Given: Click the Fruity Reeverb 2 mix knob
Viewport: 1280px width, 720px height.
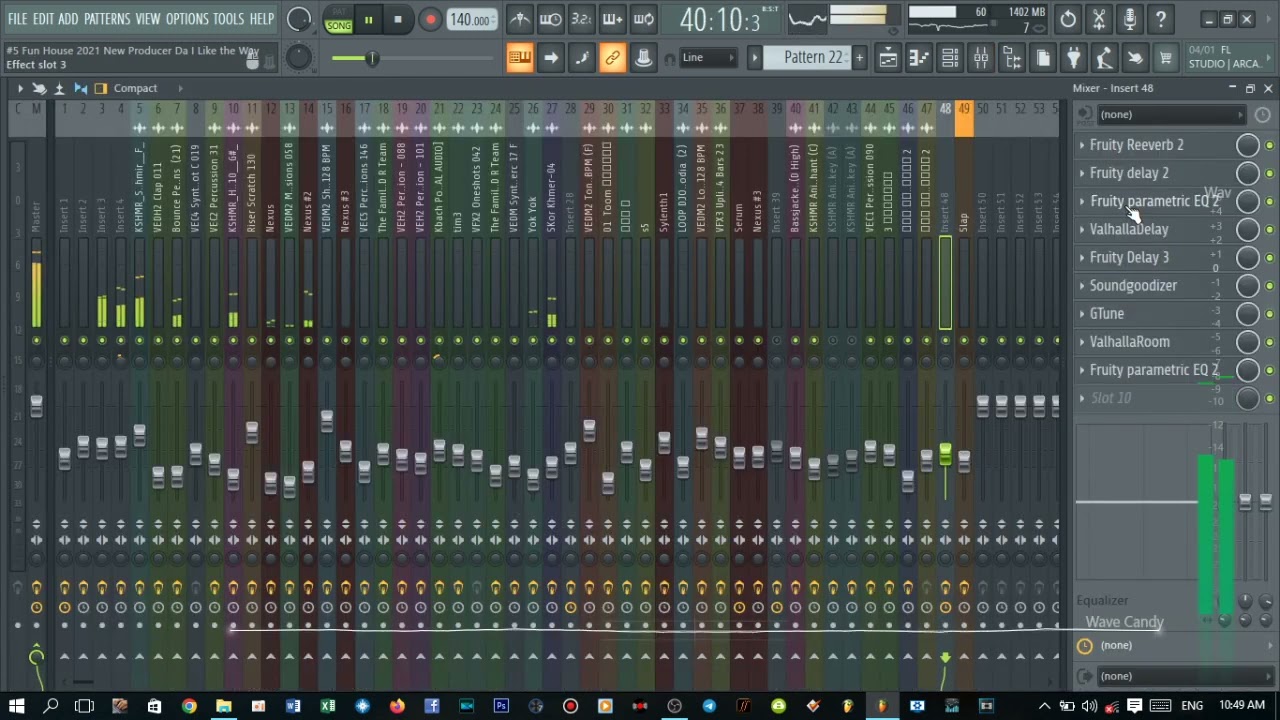Looking at the screenshot, I should click(1247, 145).
